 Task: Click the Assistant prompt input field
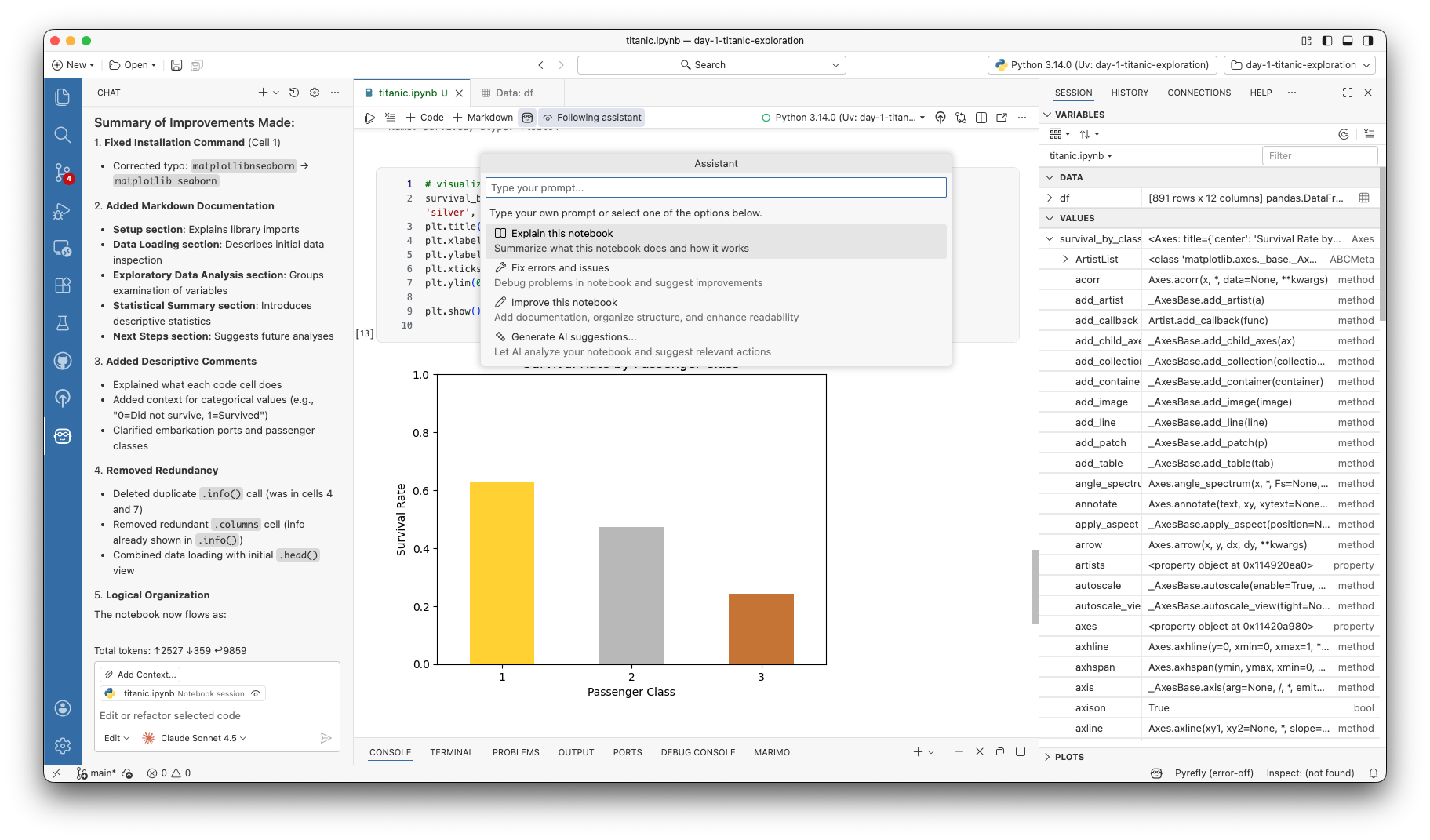point(715,187)
